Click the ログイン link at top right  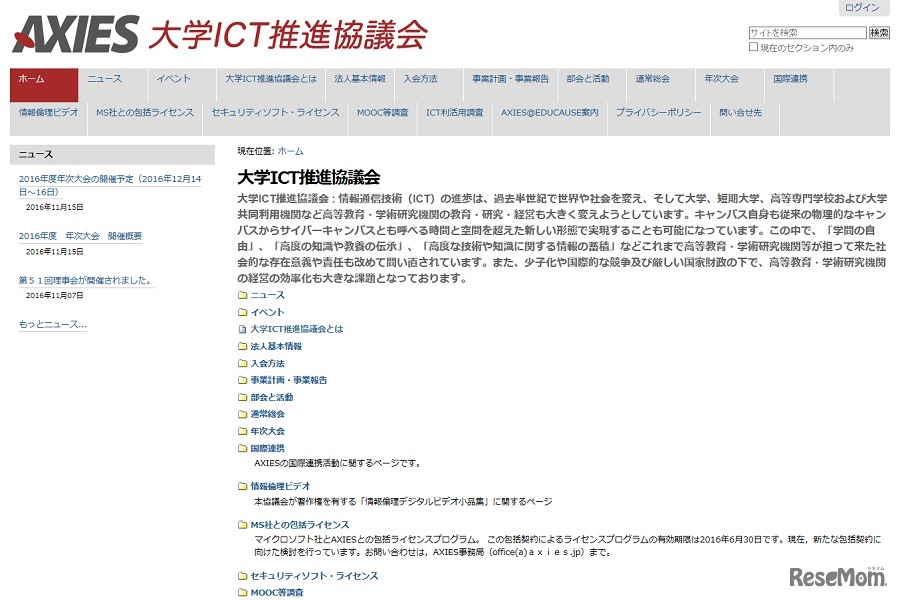pyautogui.click(x=862, y=7)
